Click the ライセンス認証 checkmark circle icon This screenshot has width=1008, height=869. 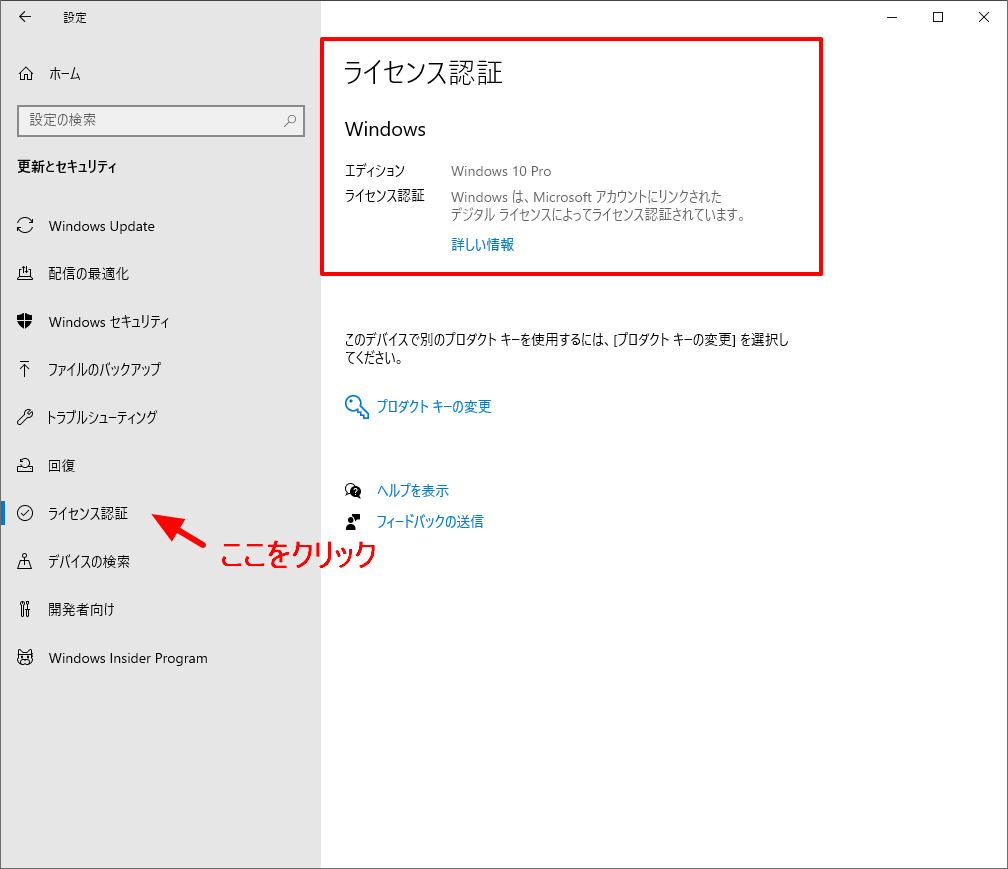(25, 513)
